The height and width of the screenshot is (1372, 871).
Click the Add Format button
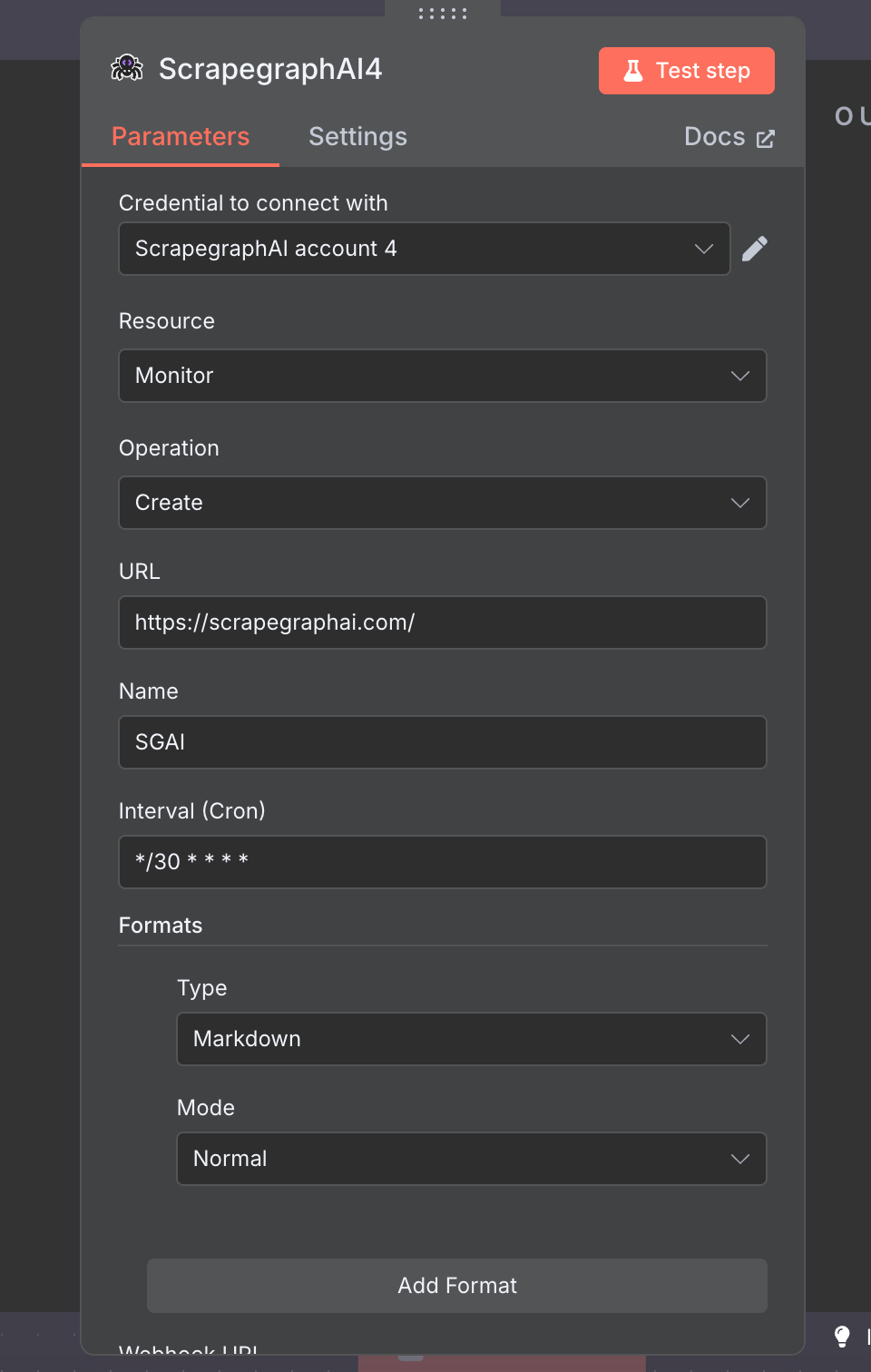(457, 1286)
